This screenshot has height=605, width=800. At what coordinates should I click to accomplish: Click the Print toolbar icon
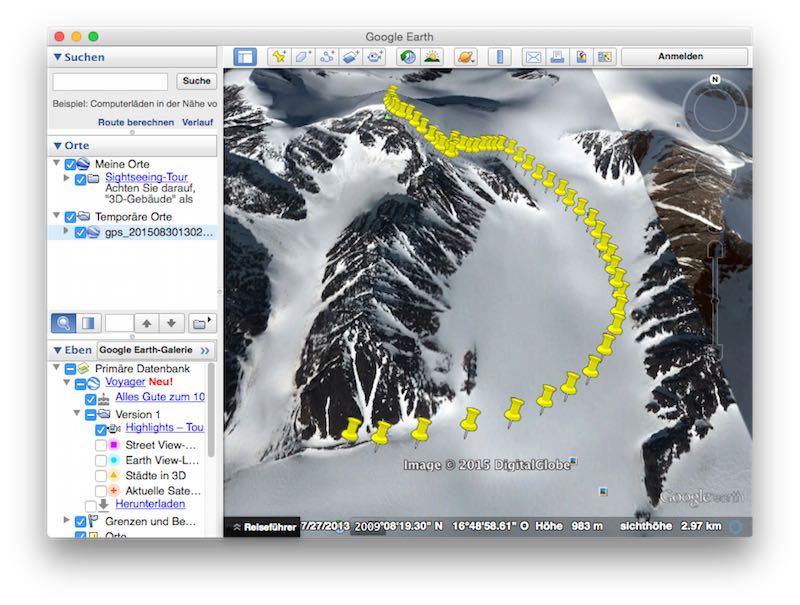557,57
